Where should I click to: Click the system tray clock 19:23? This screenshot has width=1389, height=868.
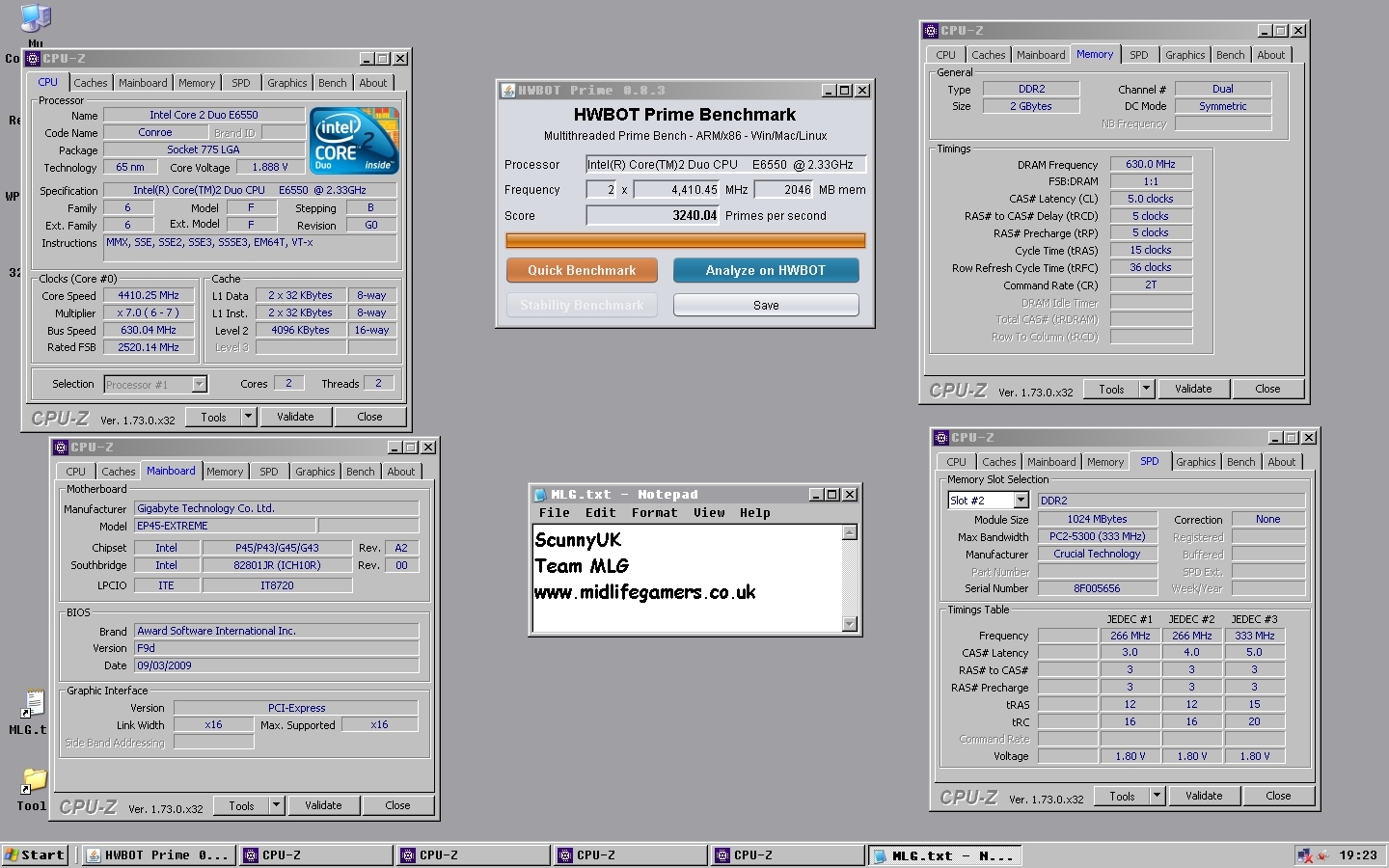(1358, 855)
